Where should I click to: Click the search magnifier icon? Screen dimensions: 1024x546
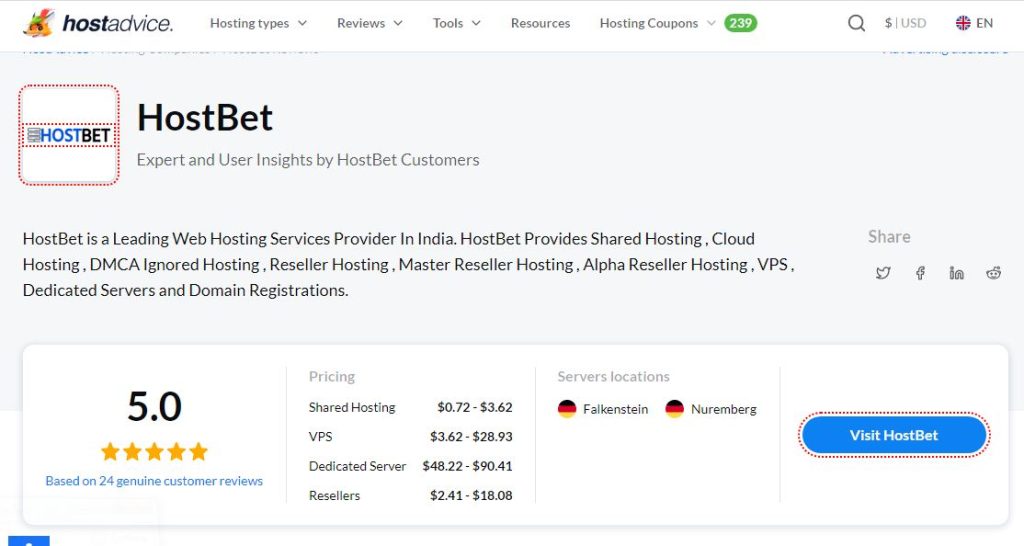click(856, 24)
